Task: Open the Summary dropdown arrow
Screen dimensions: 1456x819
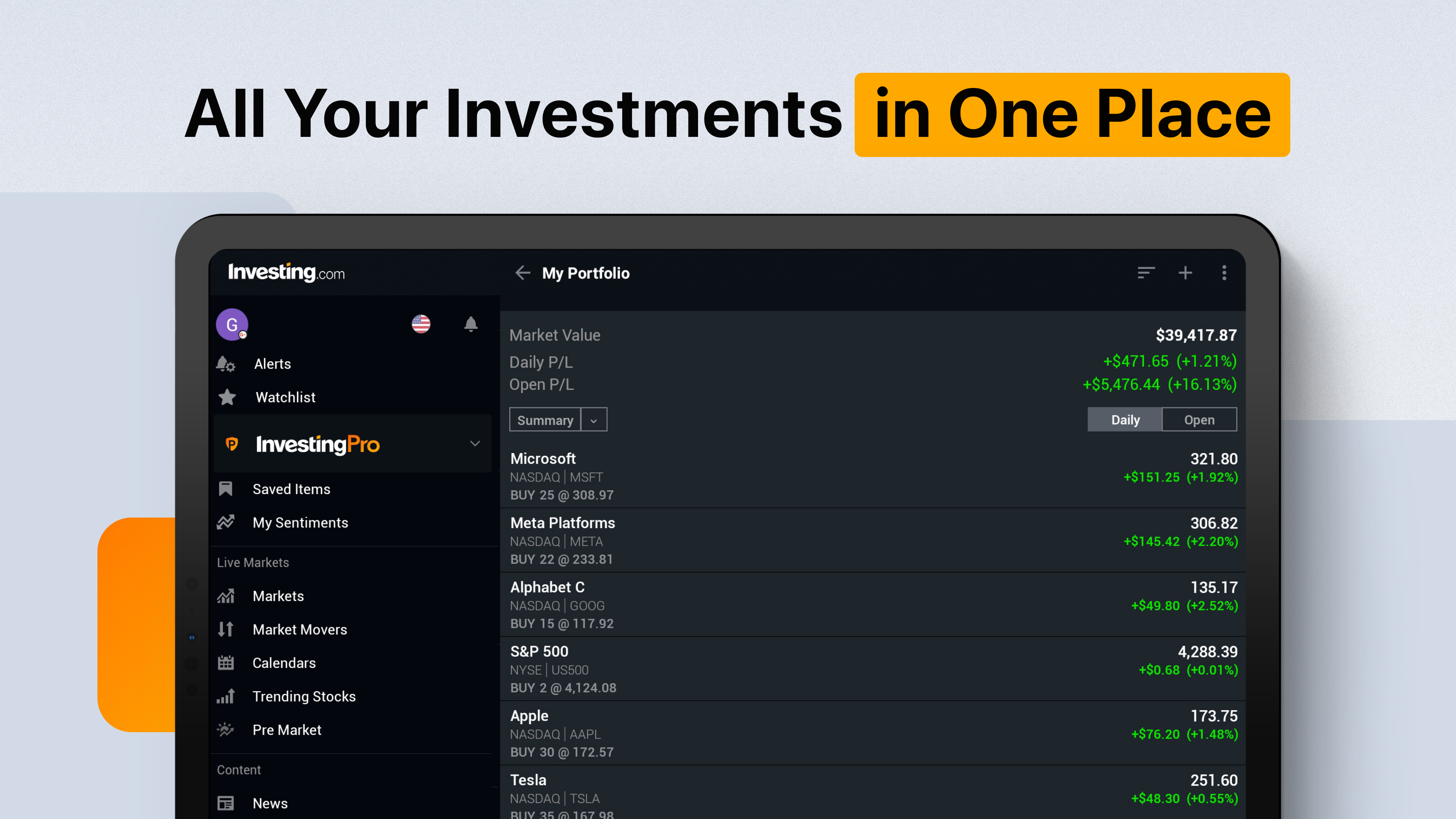Action: click(x=593, y=420)
